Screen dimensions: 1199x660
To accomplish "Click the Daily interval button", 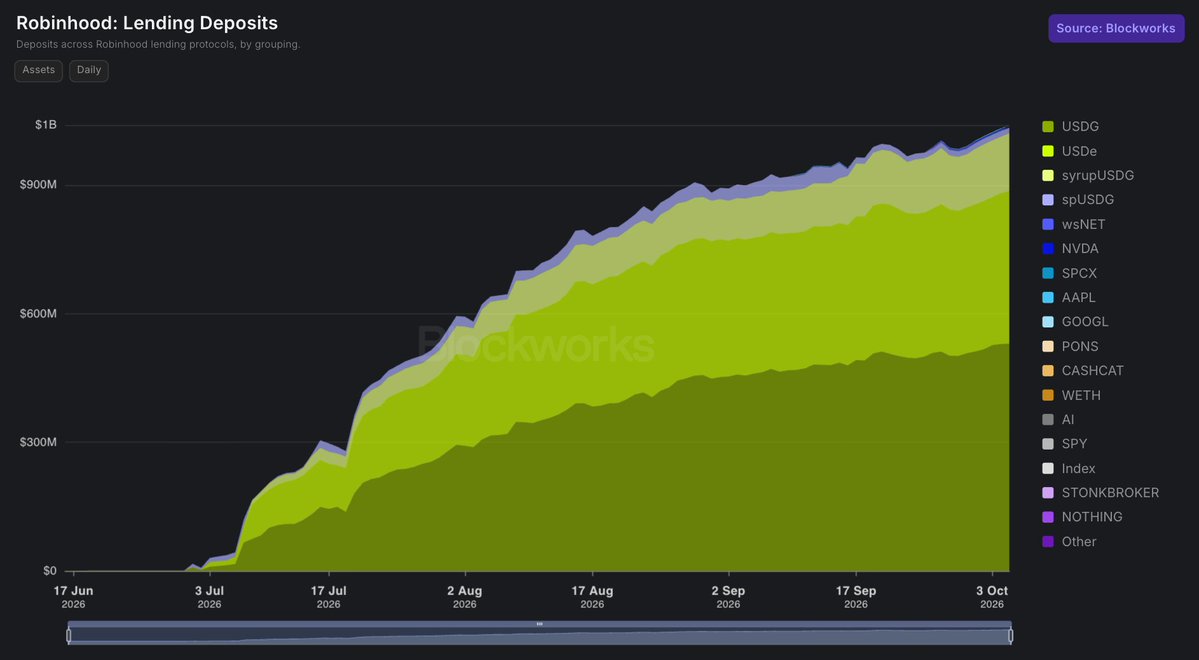I will (89, 70).
